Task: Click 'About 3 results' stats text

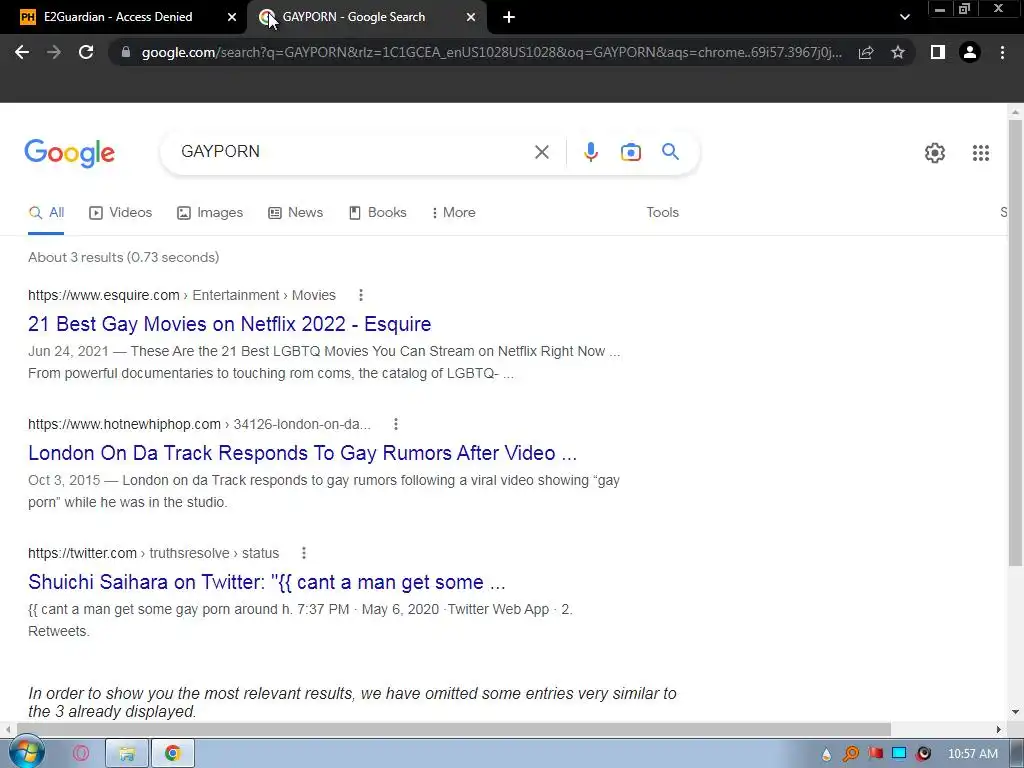Action: pos(123,257)
